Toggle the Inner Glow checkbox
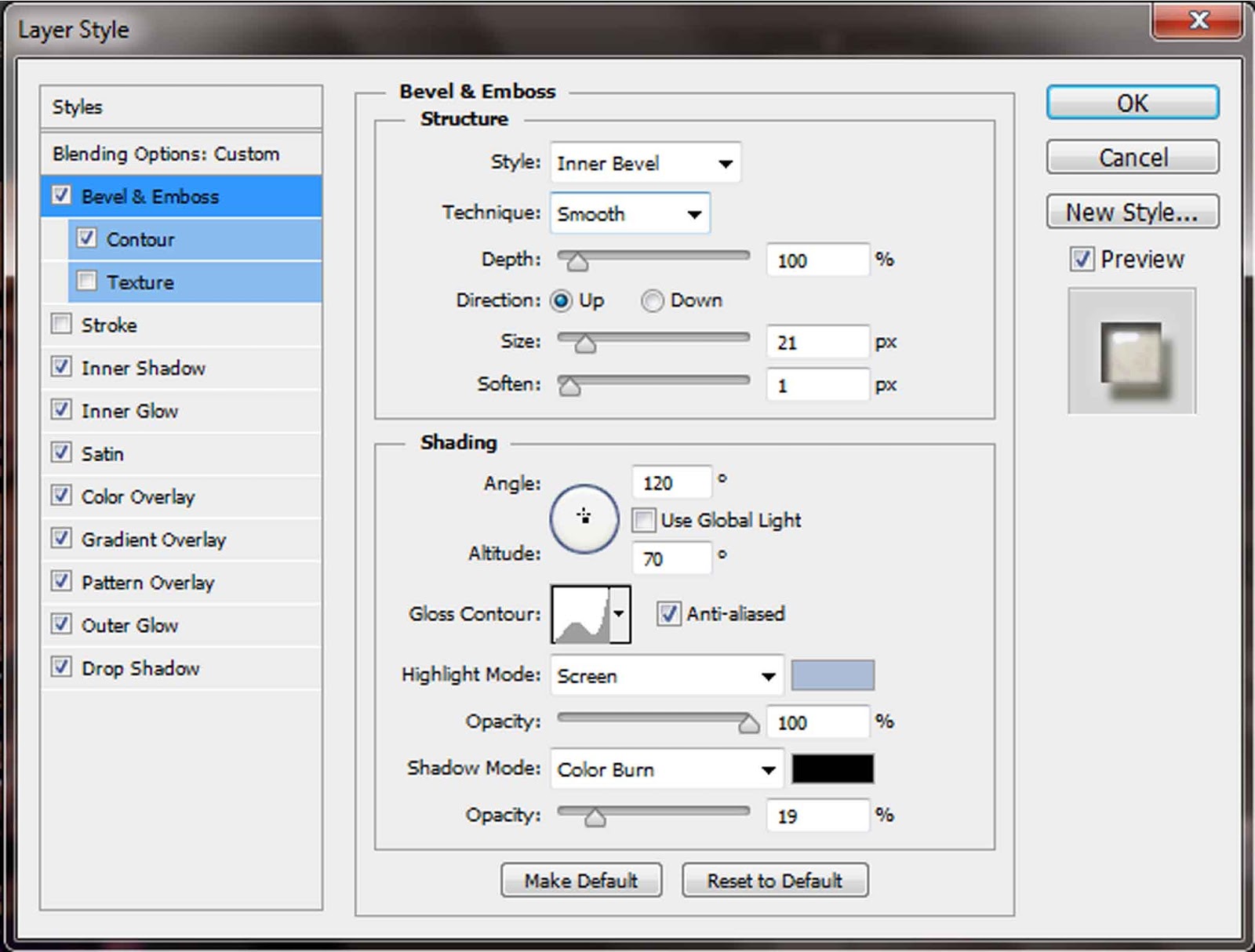The width and height of the screenshot is (1255, 952). (x=61, y=409)
